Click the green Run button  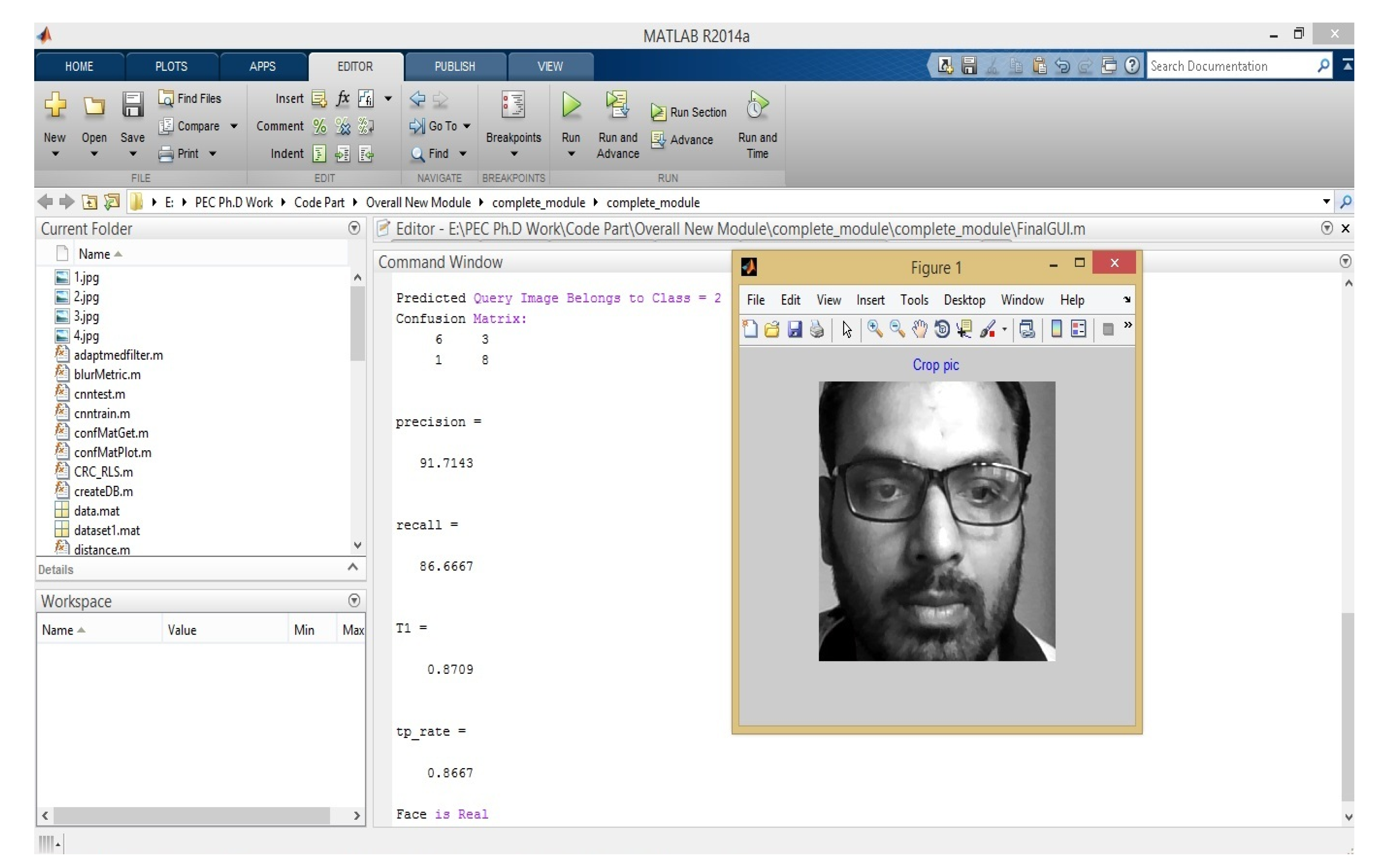coord(571,105)
